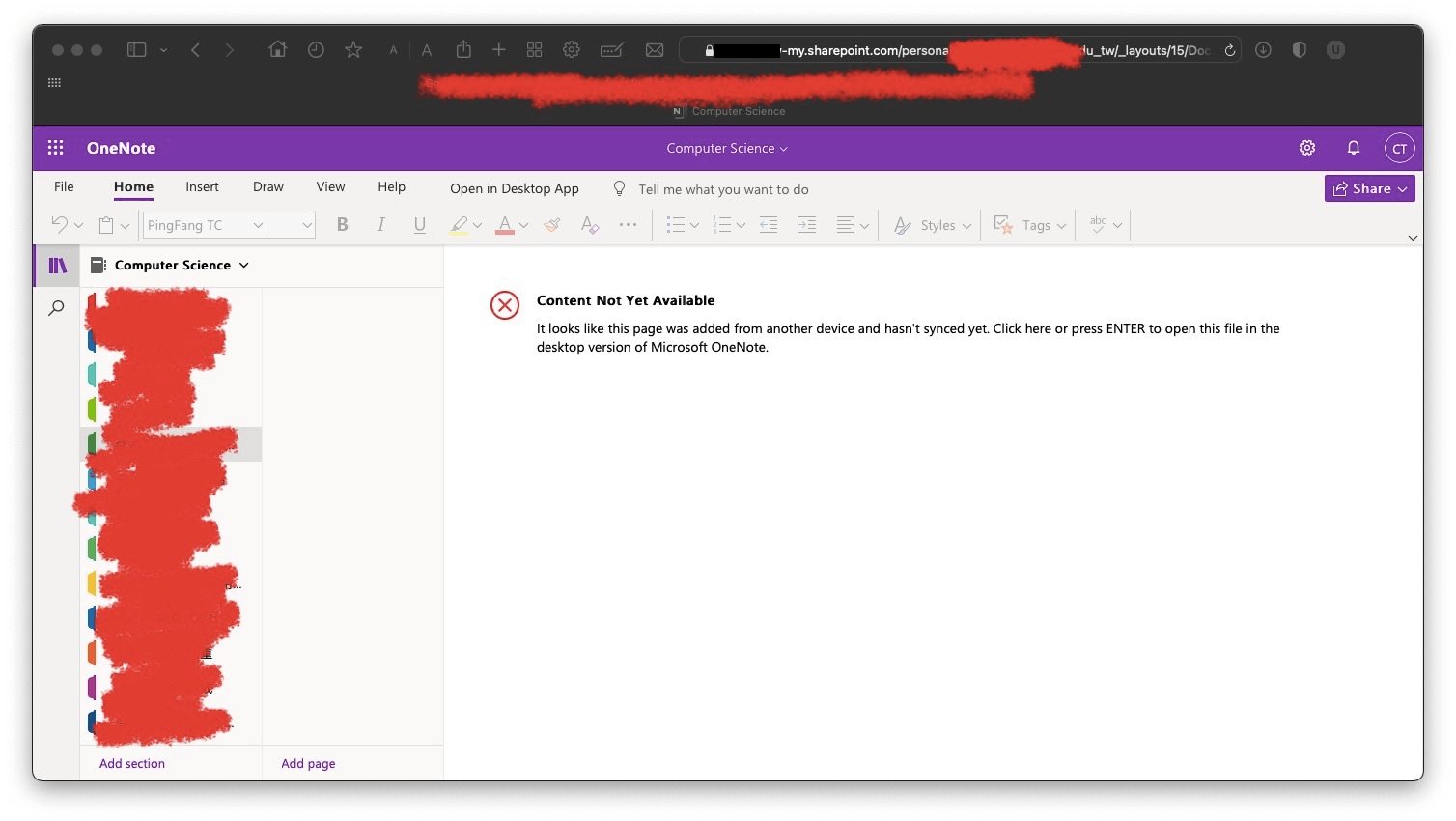Expand the alignment options arrow

pyautogui.click(x=864, y=226)
